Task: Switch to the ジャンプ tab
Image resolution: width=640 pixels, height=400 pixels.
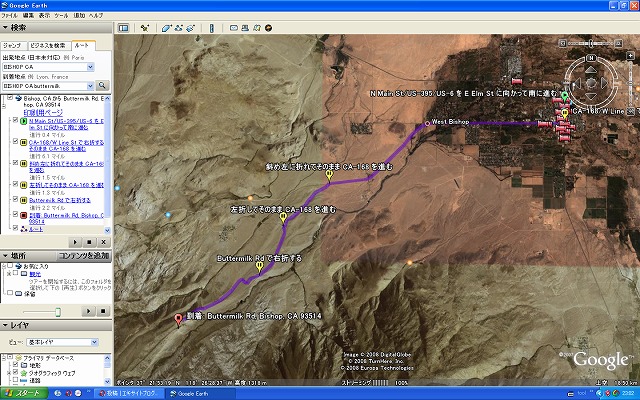Action: tap(13, 46)
